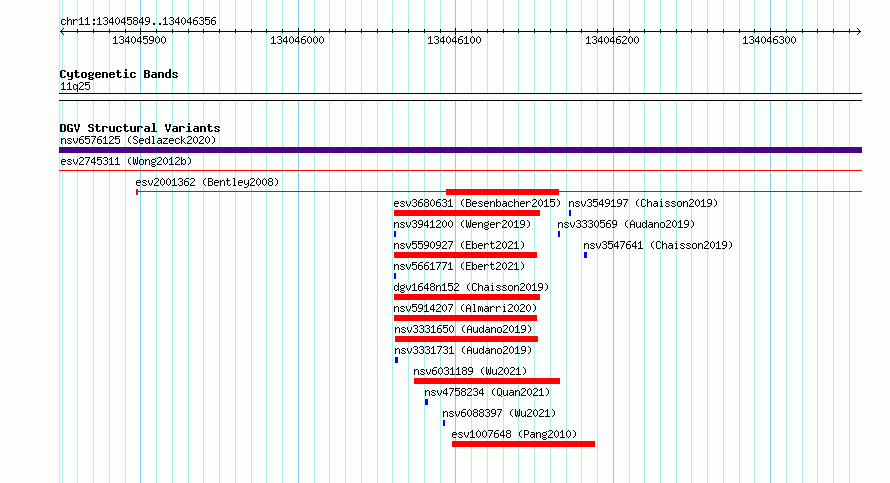
Task: Click ruler position 134046000
Action: (297, 40)
